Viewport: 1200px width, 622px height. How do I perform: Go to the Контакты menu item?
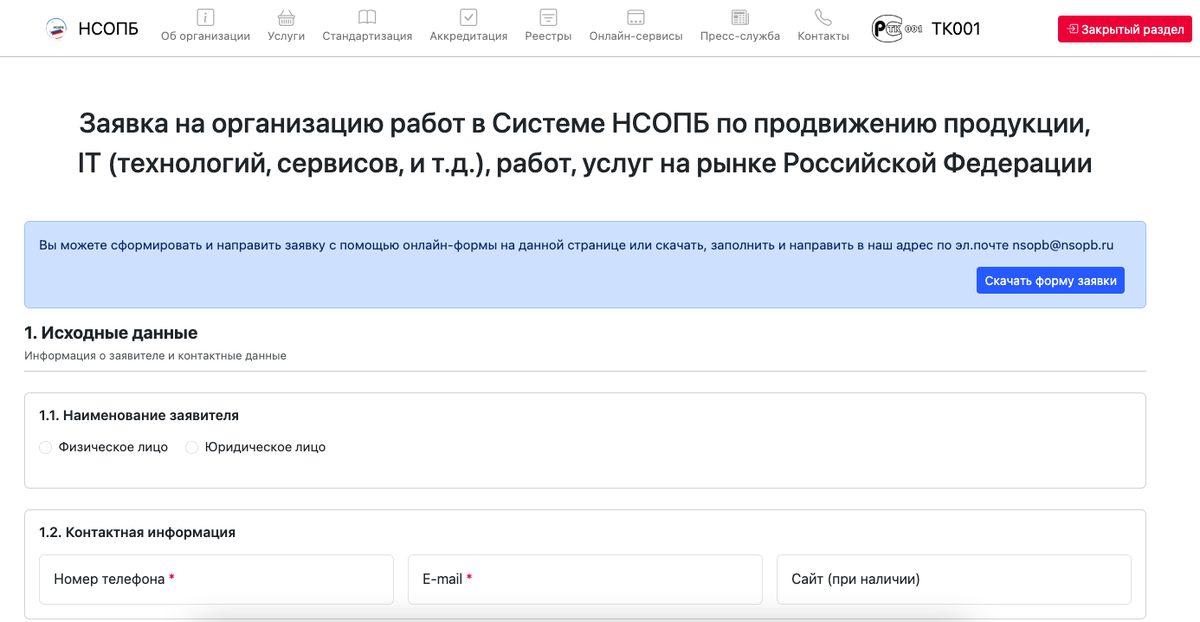(x=823, y=36)
